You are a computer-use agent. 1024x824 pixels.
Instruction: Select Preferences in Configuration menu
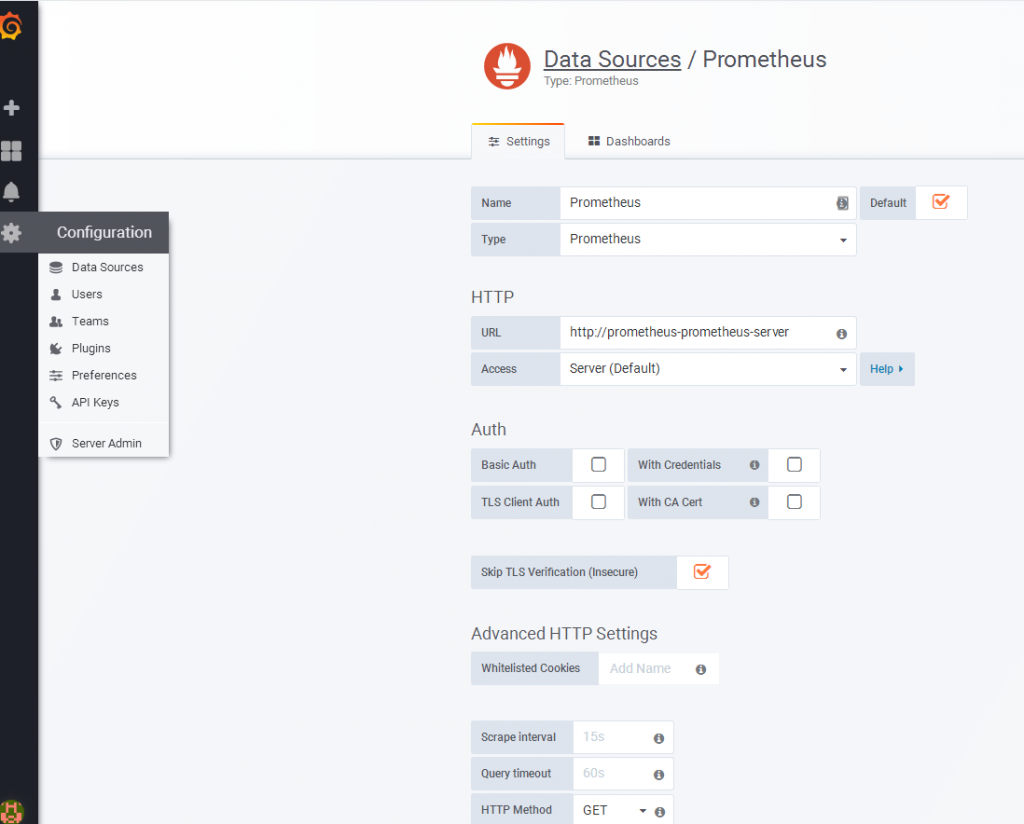[x=104, y=375]
